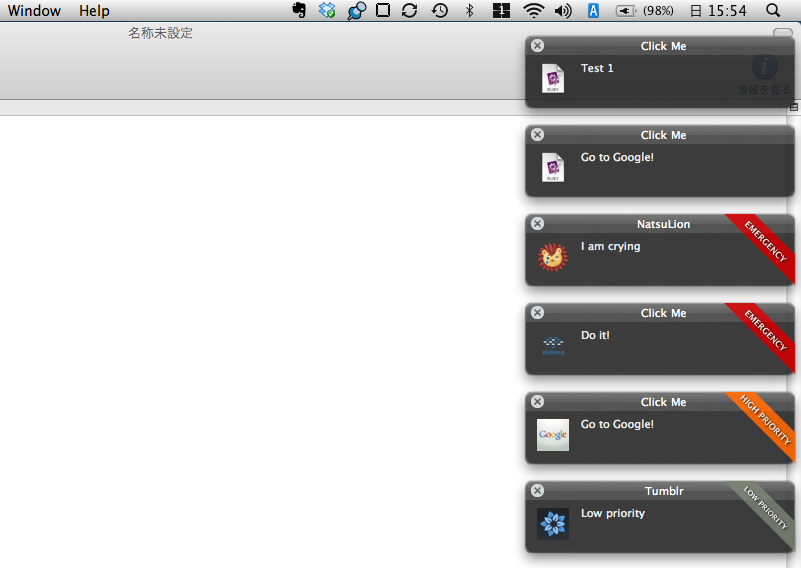
Task: Click the blue pushpin magnifier menu bar icon
Action: (356, 11)
